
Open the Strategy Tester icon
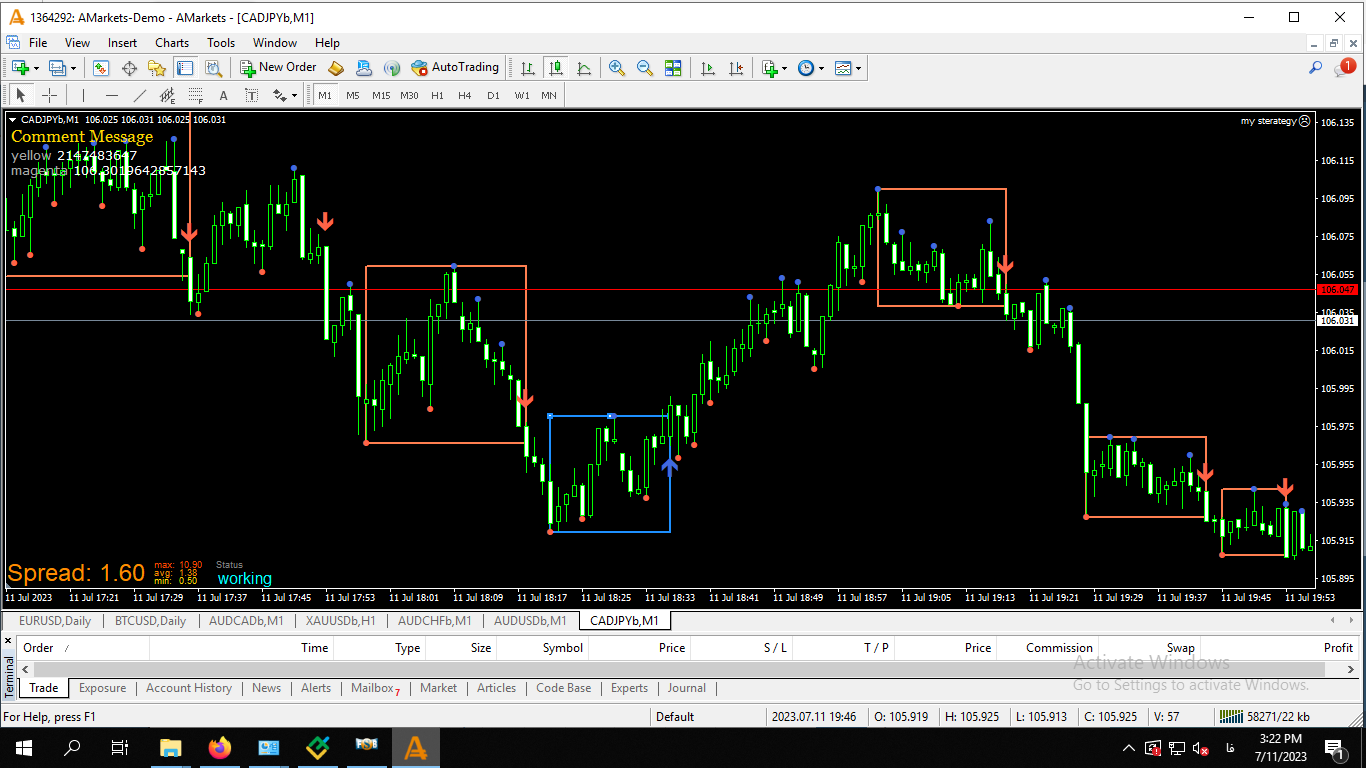pyautogui.click(x=213, y=68)
